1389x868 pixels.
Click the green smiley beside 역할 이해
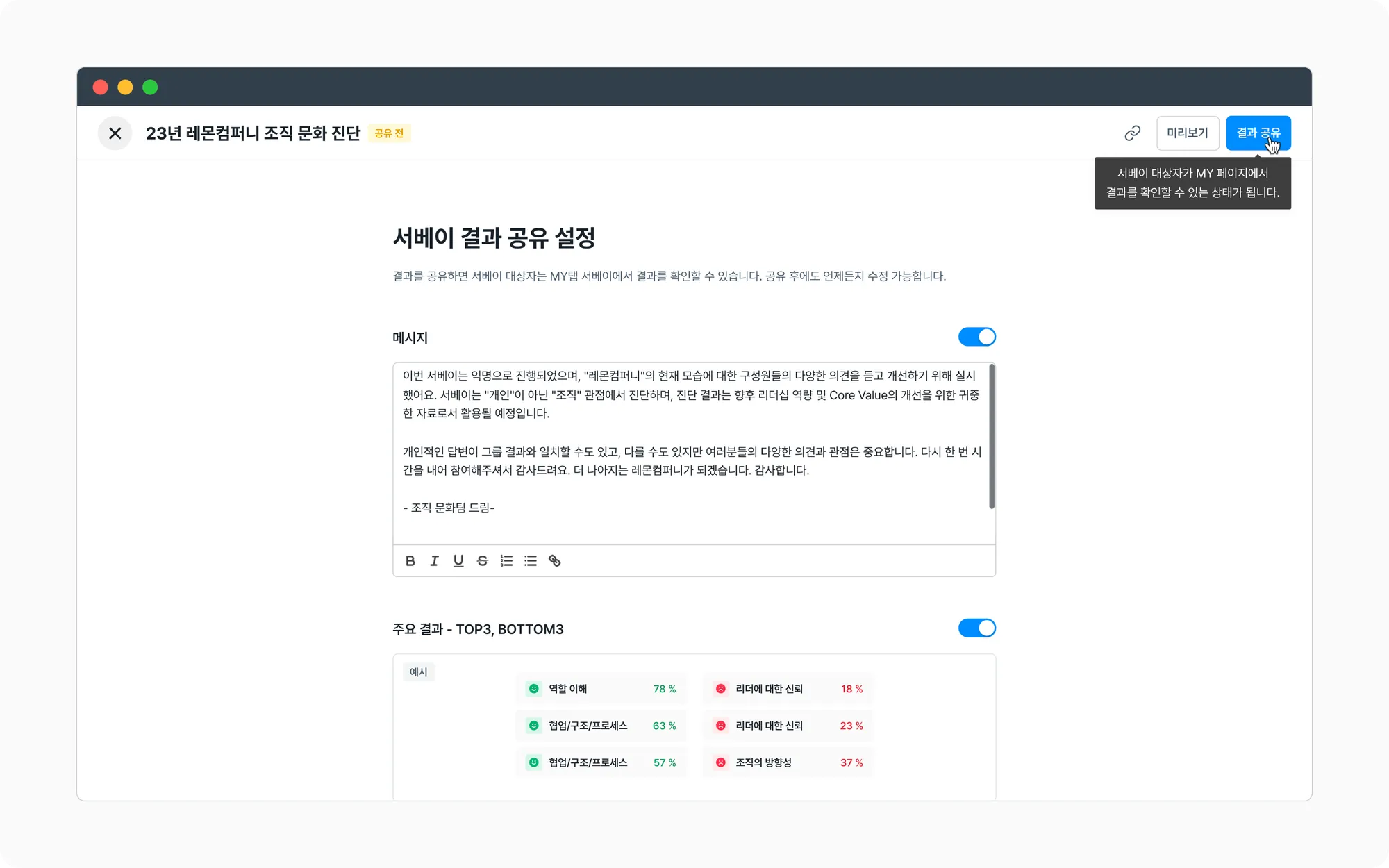(x=534, y=689)
